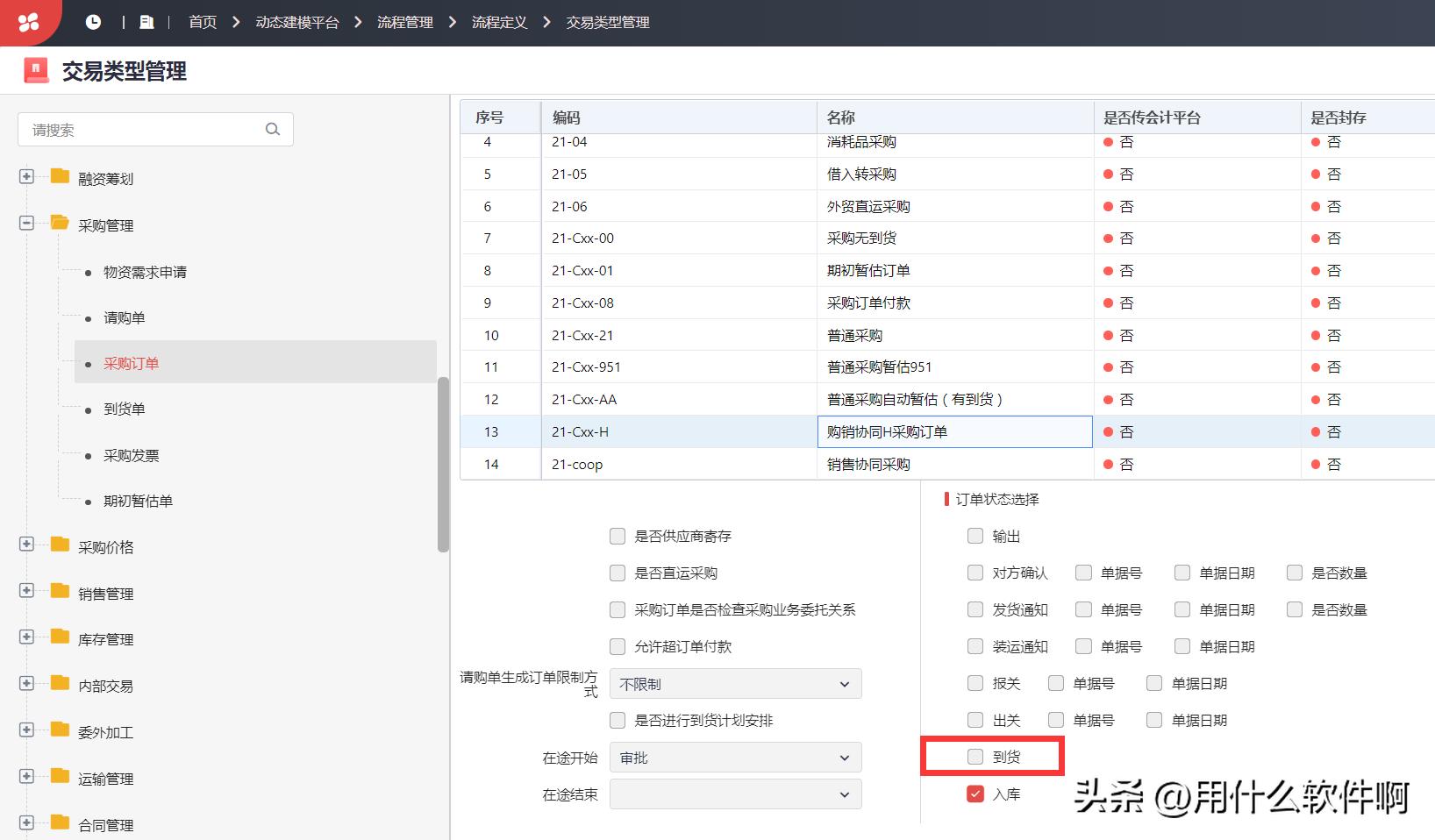The width and height of the screenshot is (1435, 840).
Task: Click the 销售管理 folder icon
Action: 58,592
